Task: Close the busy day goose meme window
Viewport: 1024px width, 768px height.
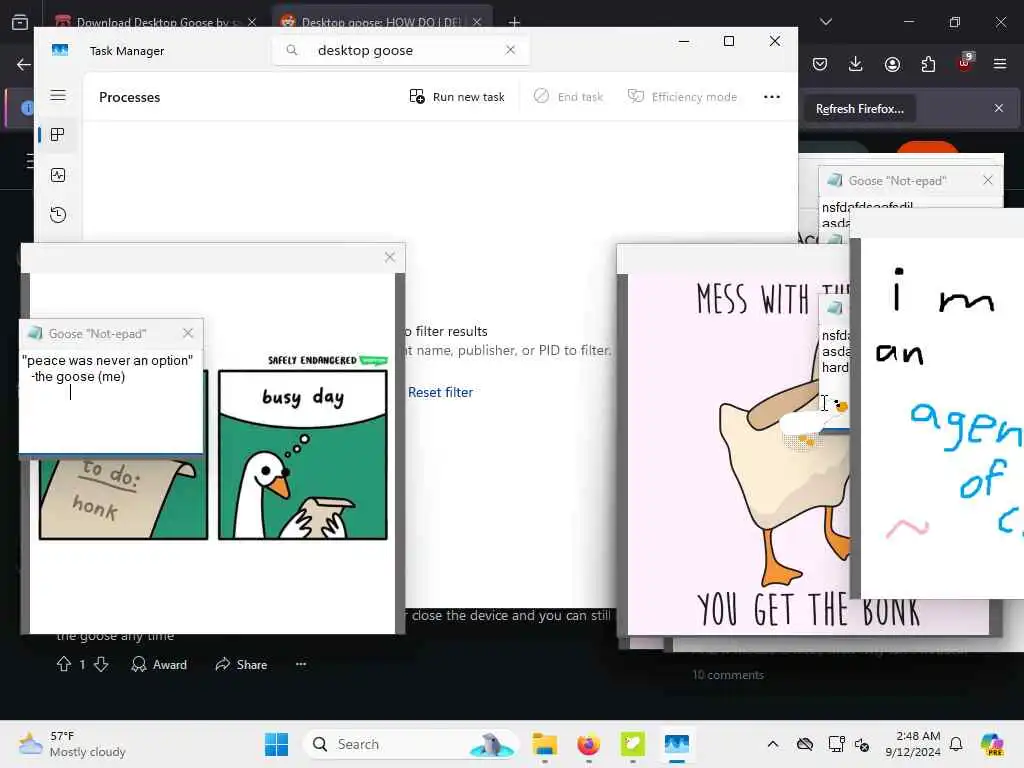Action: [390, 257]
